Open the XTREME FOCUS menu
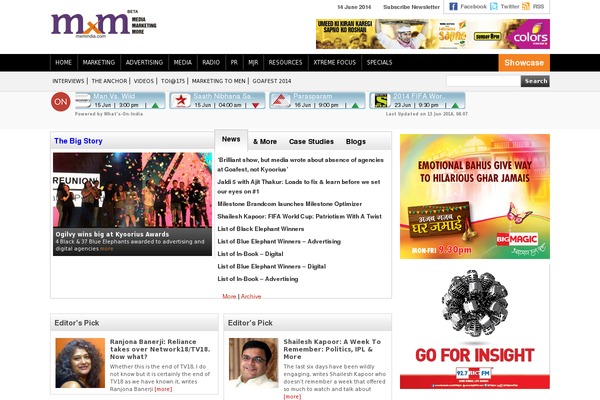Image resolution: width=600 pixels, height=400 pixels. 334,62
